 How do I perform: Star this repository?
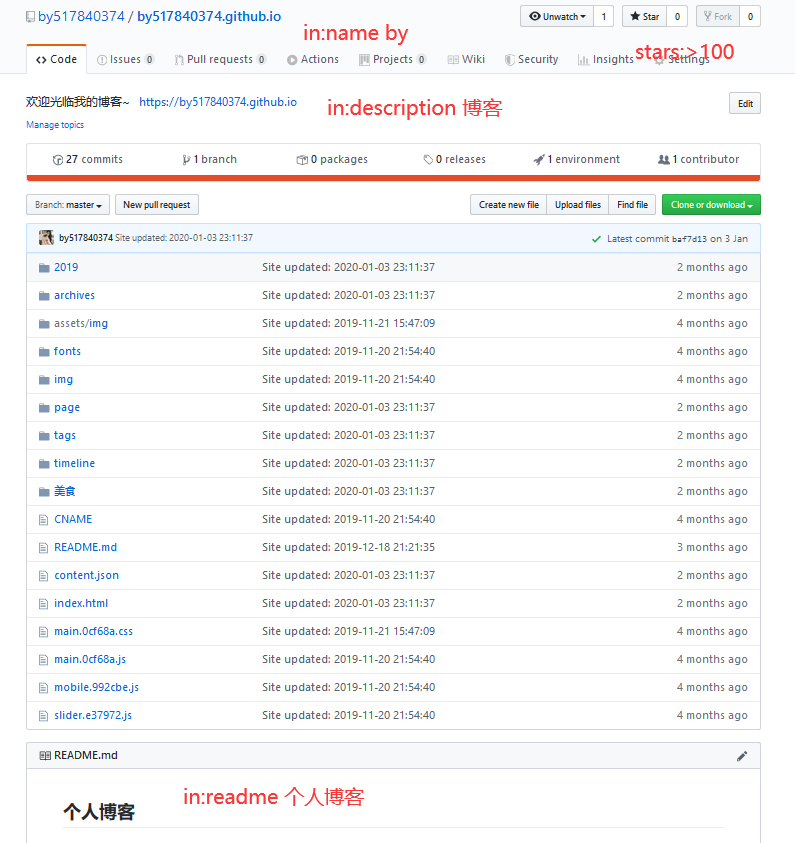click(x=644, y=16)
